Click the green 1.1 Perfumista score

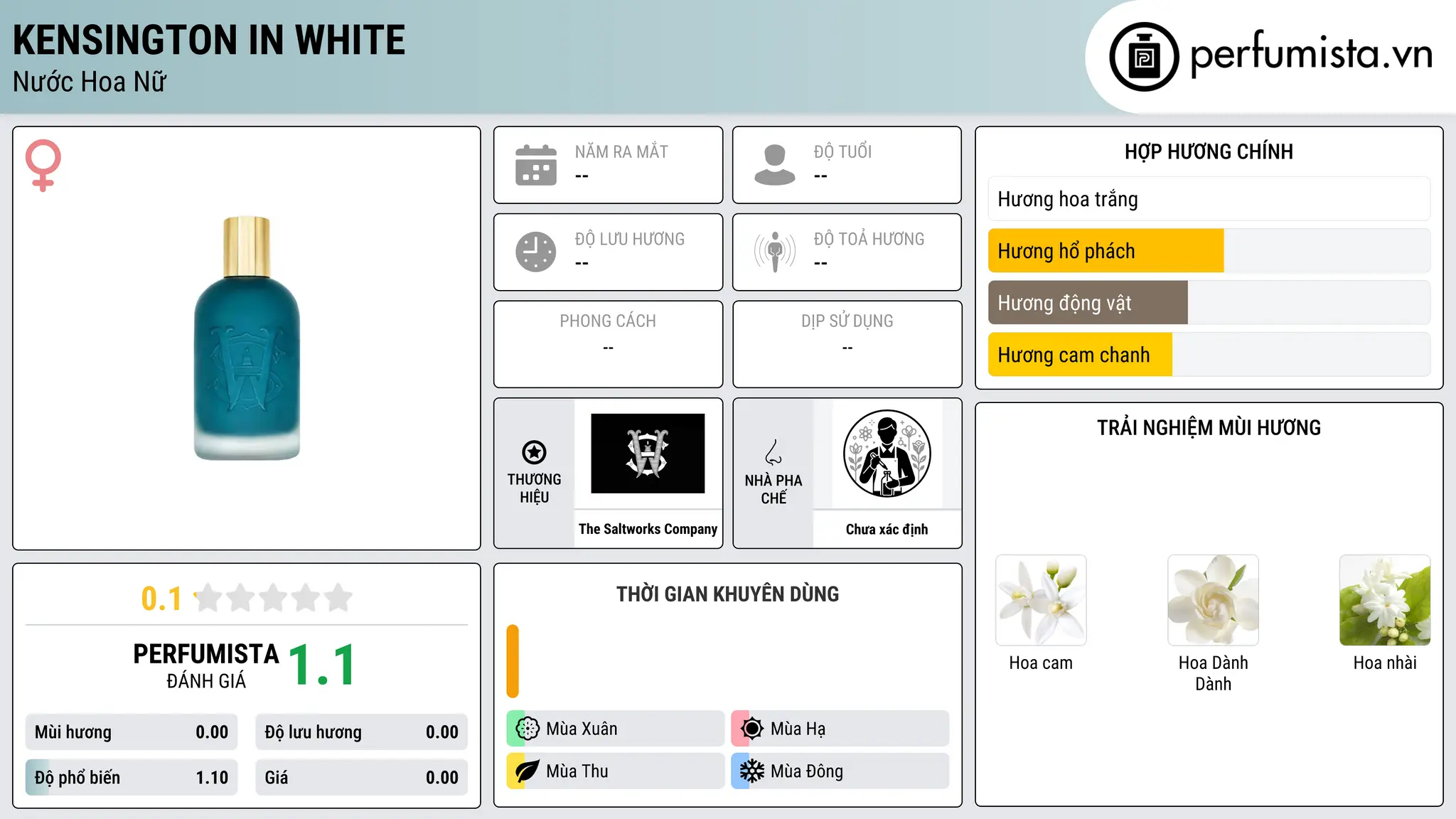coord(322,665)
